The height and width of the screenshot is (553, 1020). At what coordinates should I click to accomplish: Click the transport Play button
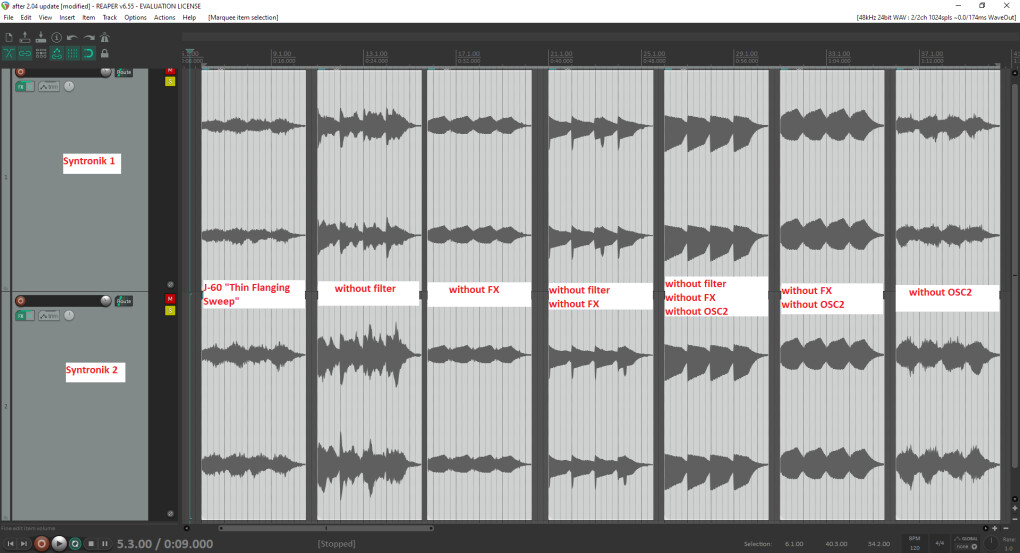(x=59, y=543)
